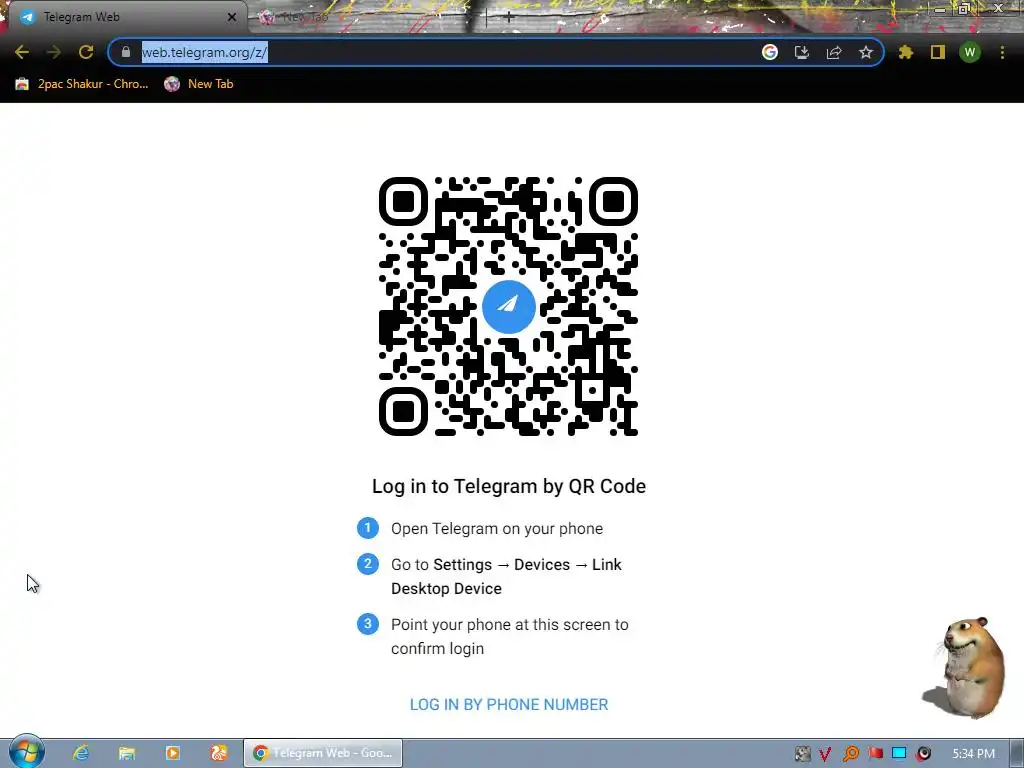Click the first gray tray icon
This screenshot has height=768, width=1024.
803,754
